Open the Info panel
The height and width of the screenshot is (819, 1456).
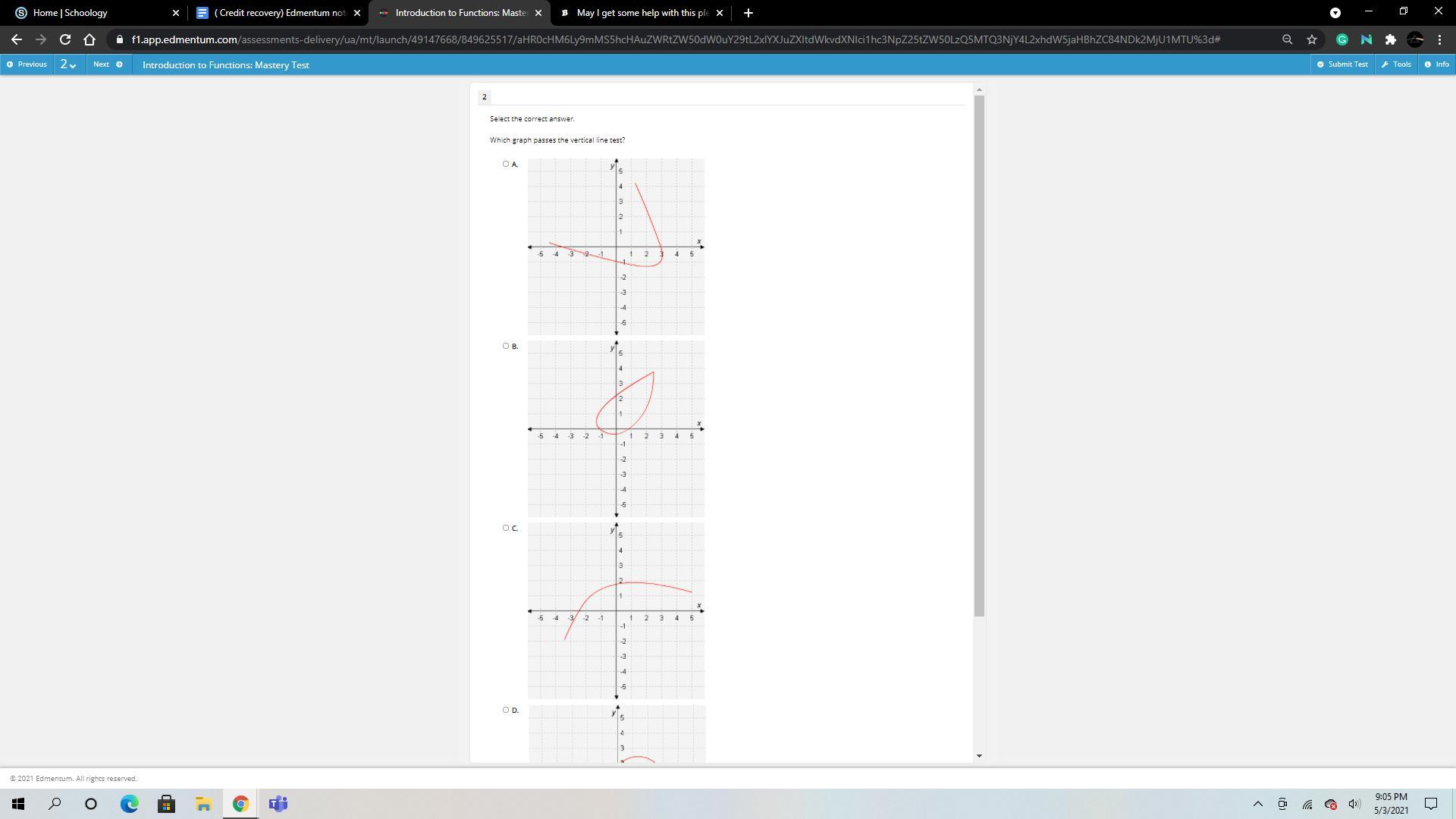click(1436, 64)
